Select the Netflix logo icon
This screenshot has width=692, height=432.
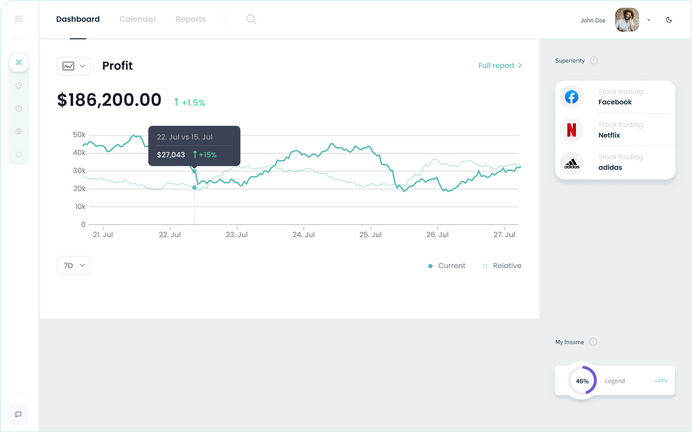coord(572,130)
